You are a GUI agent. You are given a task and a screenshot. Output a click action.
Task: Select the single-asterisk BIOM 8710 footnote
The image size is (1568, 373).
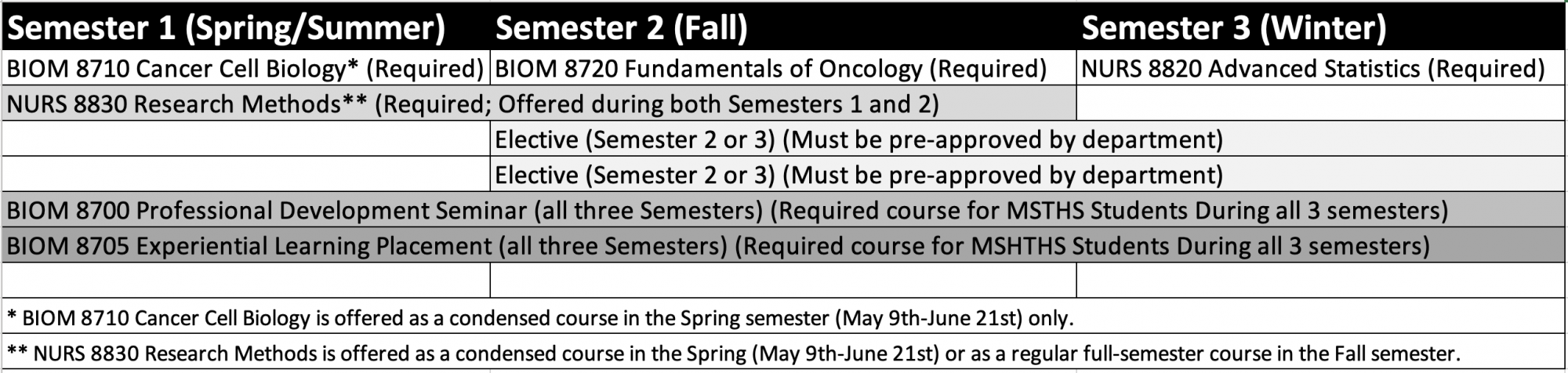[539, 318]
